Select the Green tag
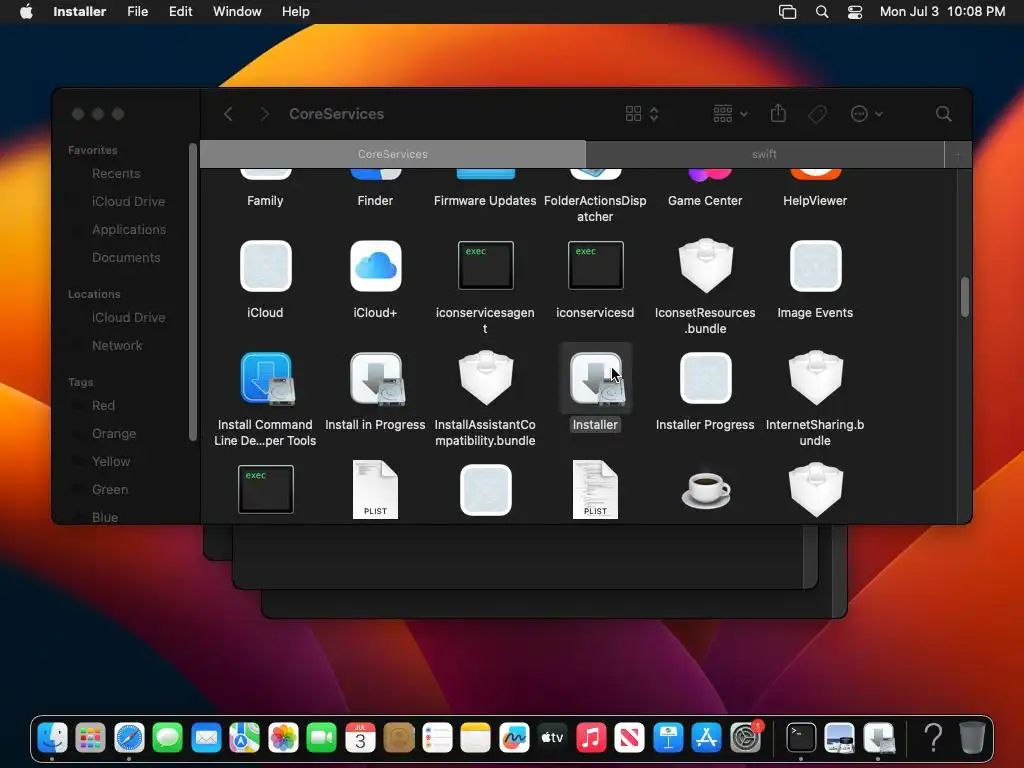The image size is (1024, 768). tap(110, 490)
